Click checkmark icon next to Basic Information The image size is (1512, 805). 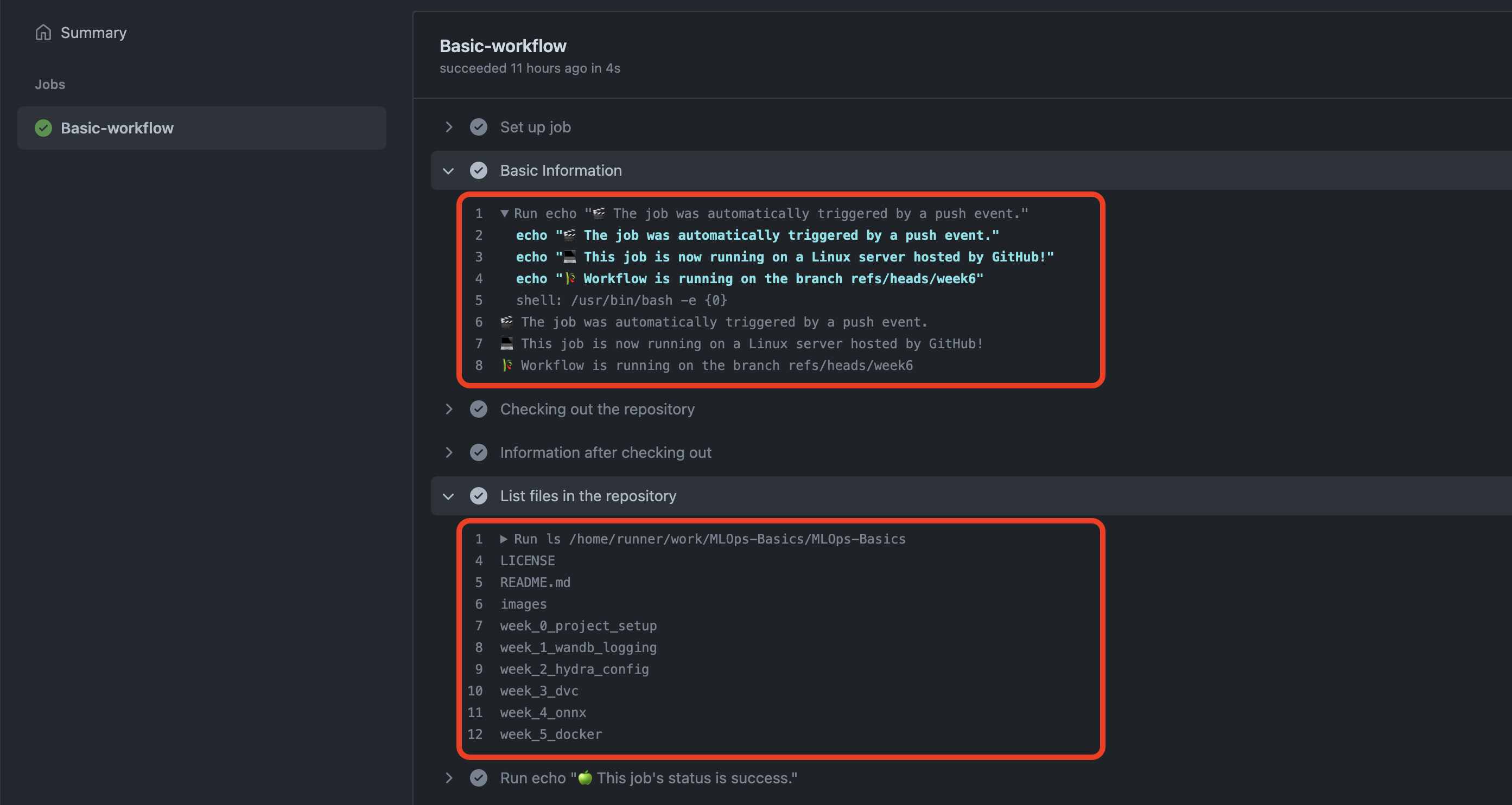tap(478, 170)
